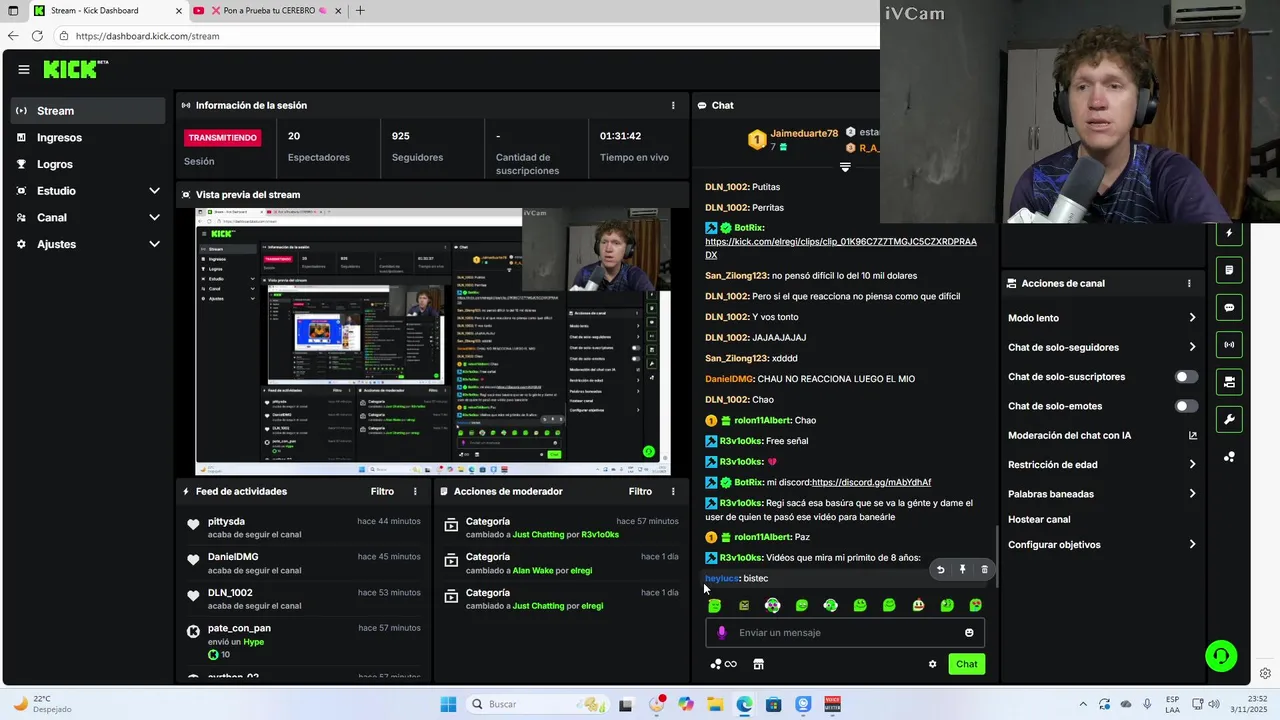Viewport: 1280px width, 720px height.
Task: Click the heylucs username in chat
Action: click(721, 579)
